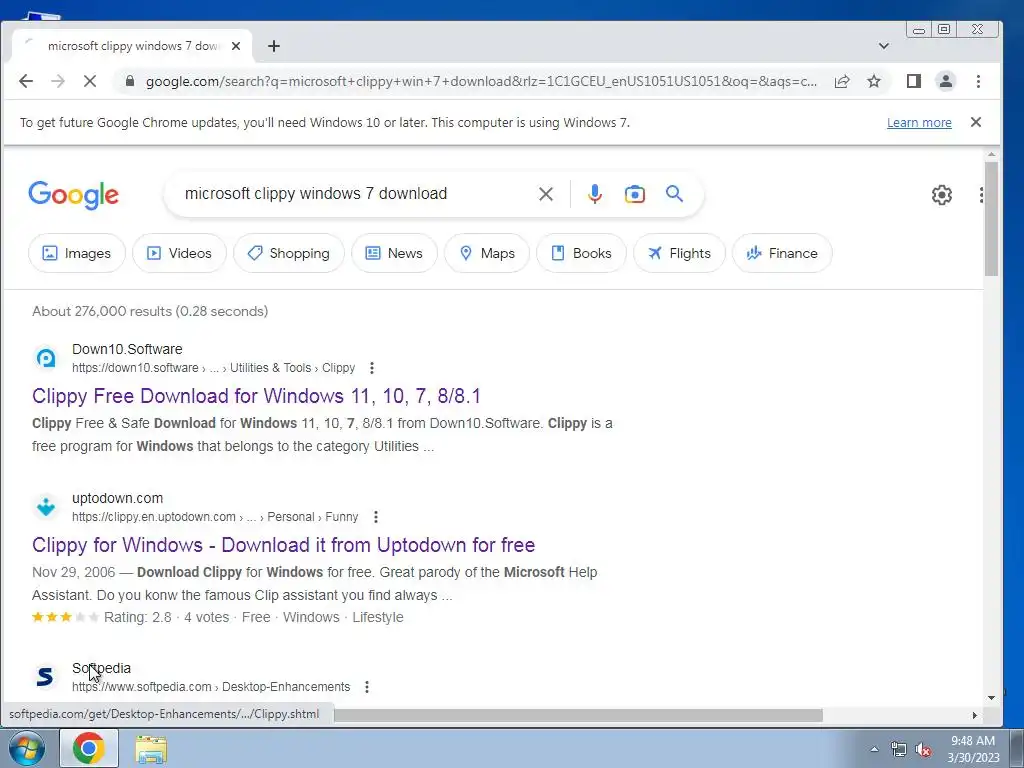Screen dimensions: 1024x768
Task: Switch to Books results
Action: tap(581, 253)
